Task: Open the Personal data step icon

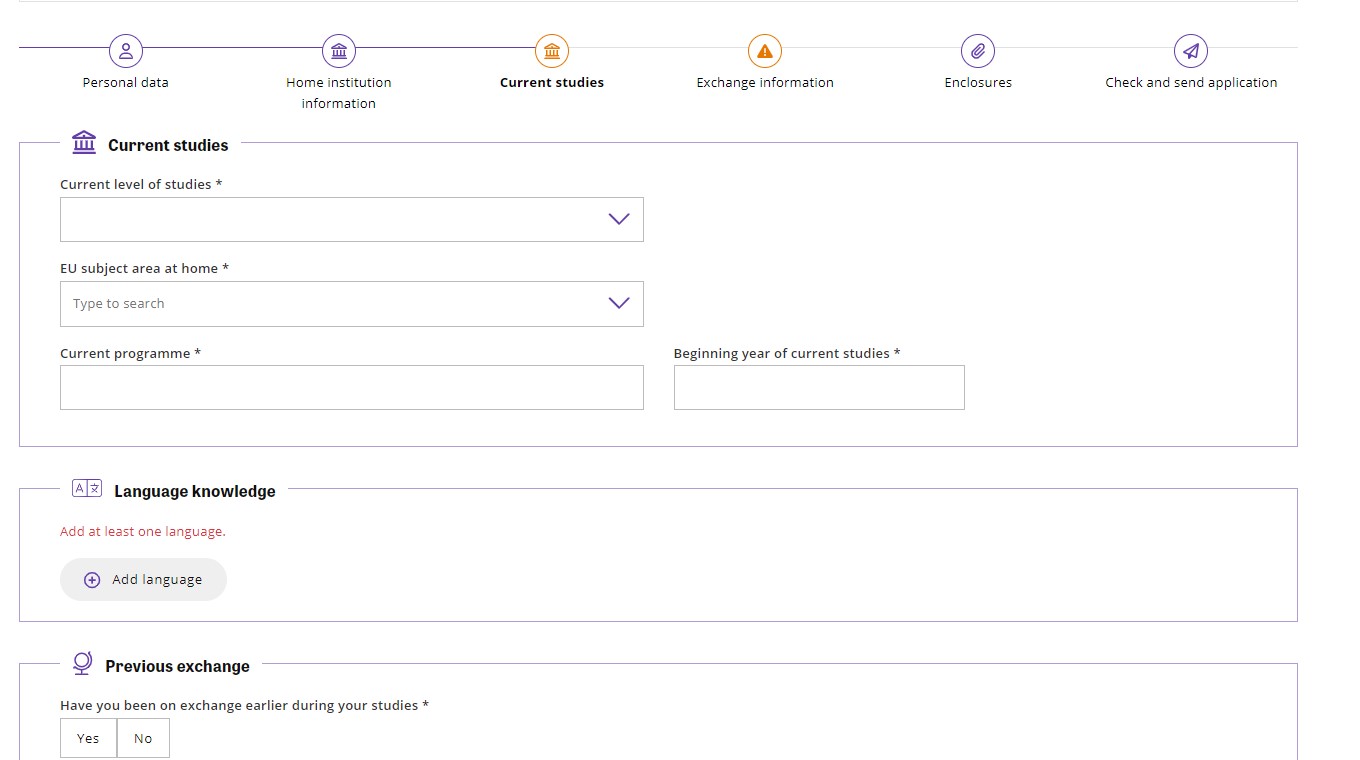Action: coord(125,50)
